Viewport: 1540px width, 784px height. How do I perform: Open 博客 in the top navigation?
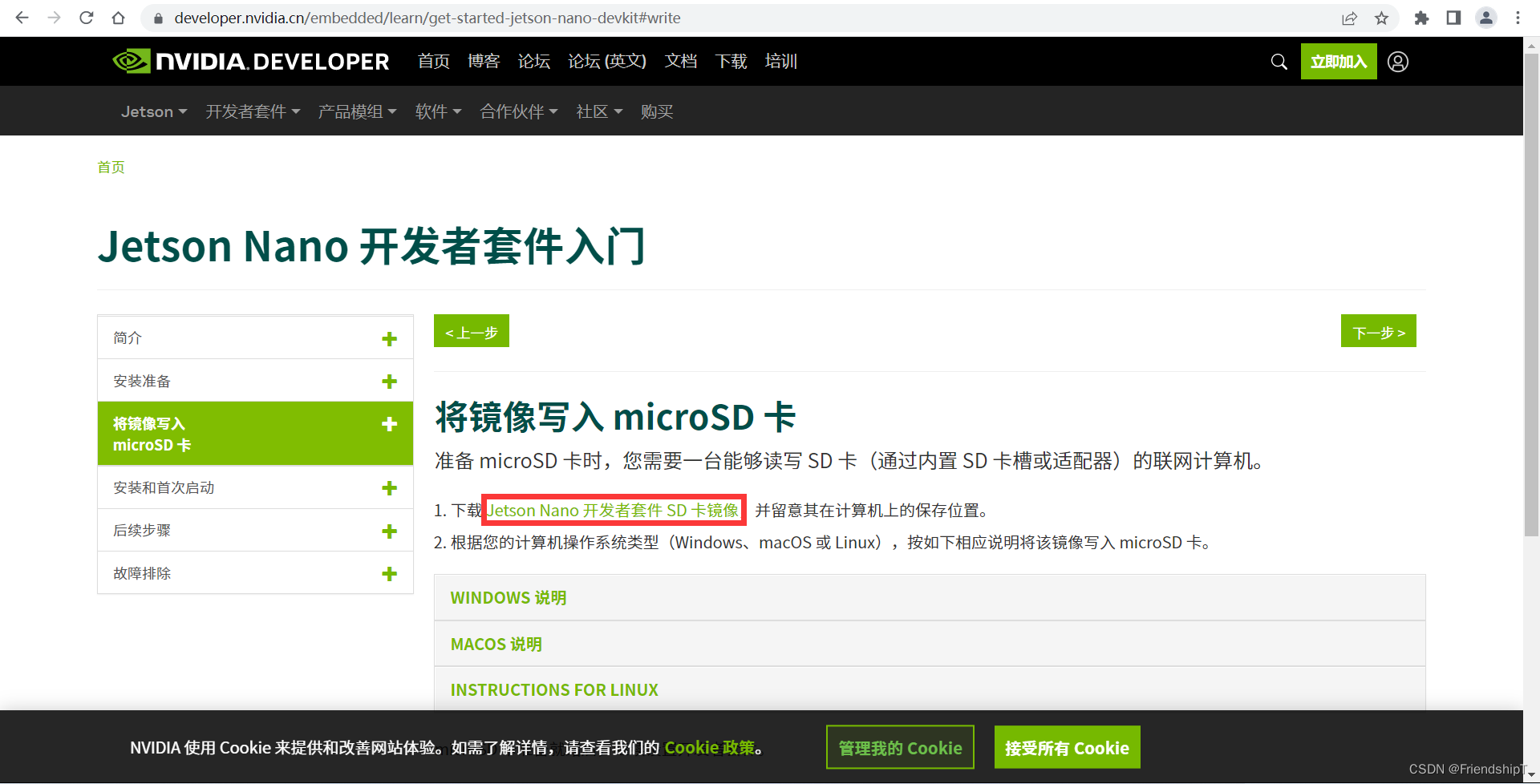click(484, 61)
